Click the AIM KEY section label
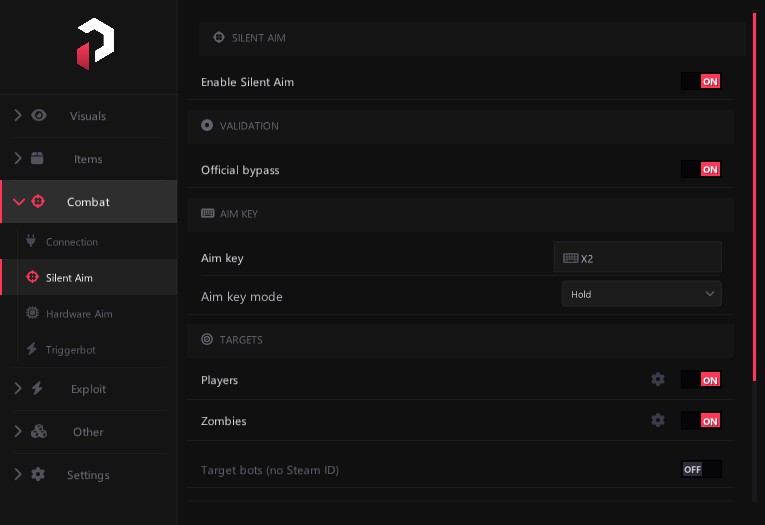 coord(239,214)
